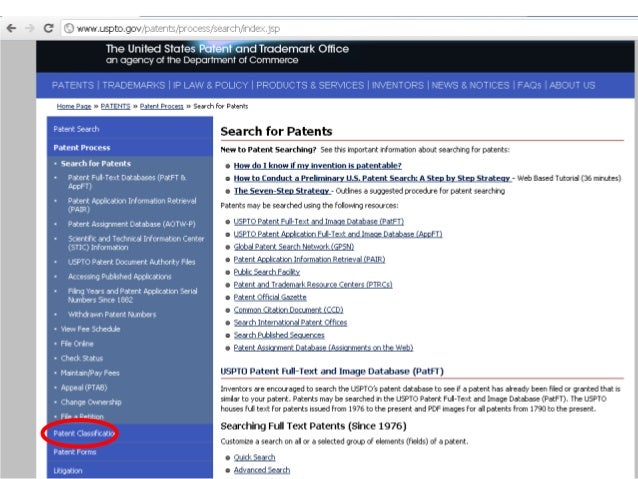Click the 'Search for Patents' page heading

(x=276, y=131)
